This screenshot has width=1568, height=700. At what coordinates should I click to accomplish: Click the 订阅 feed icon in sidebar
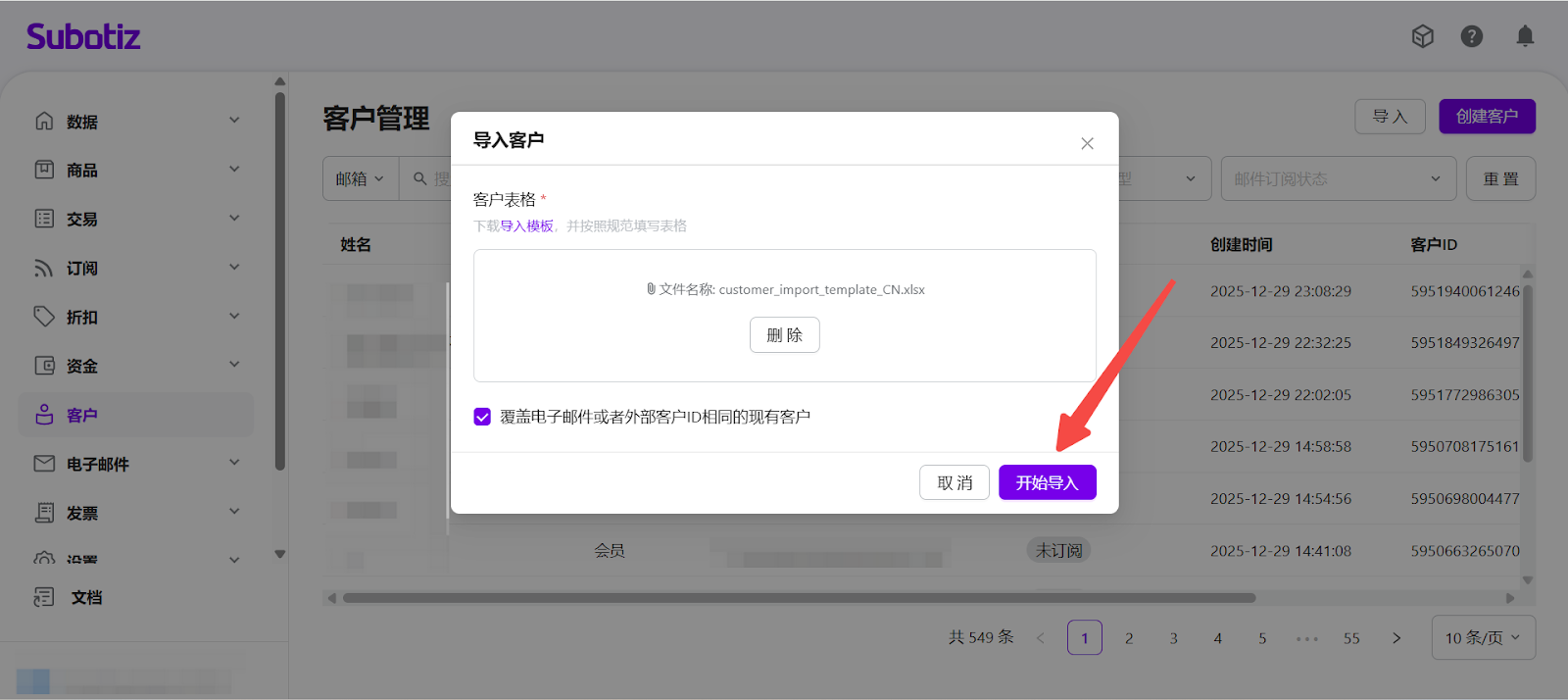[44, 268]
